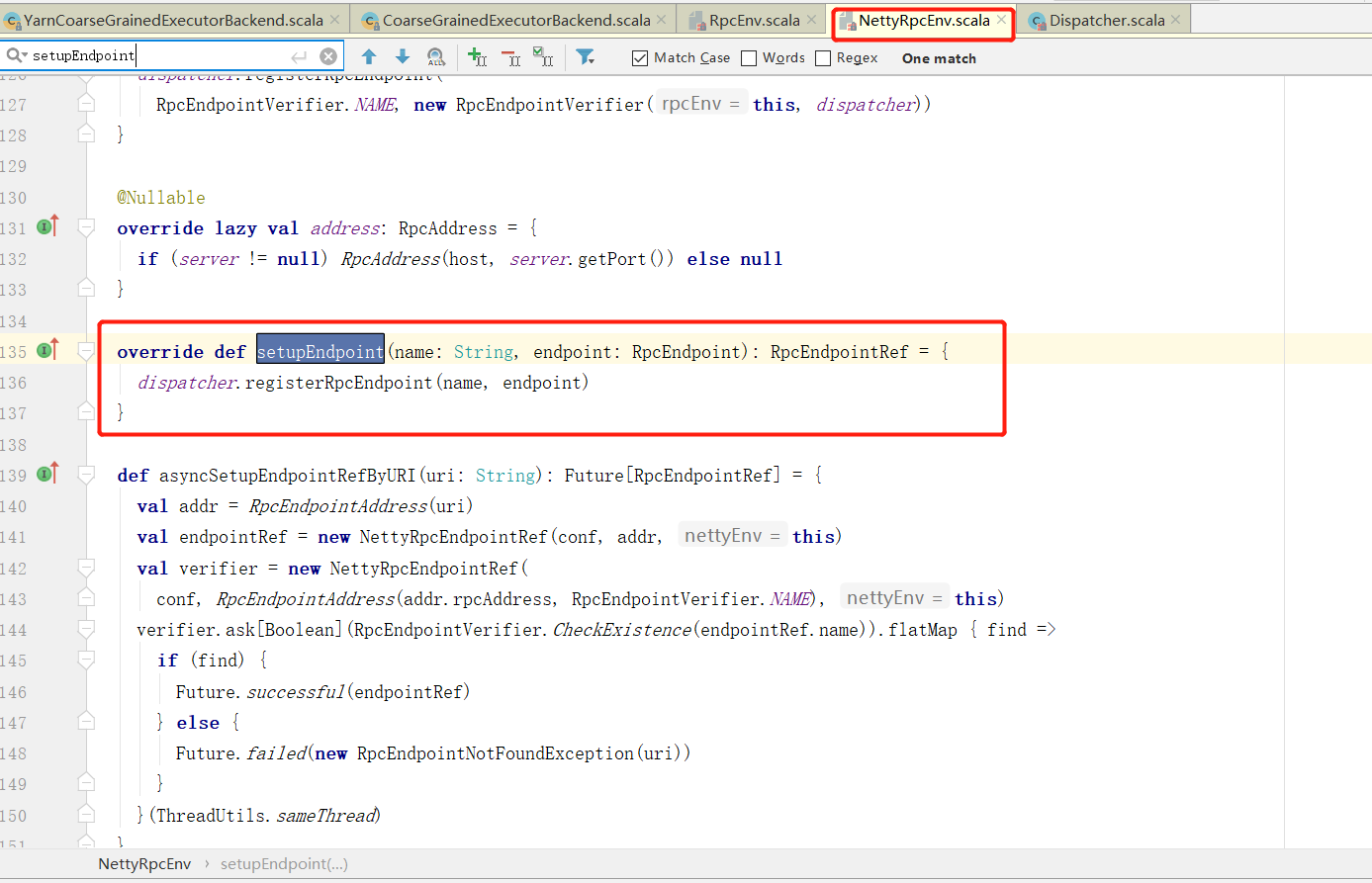Screen dimensions: 1372x883
Task: Toggle fold marker at line 127
Action: pyautogui.click(x=86, y=103)
